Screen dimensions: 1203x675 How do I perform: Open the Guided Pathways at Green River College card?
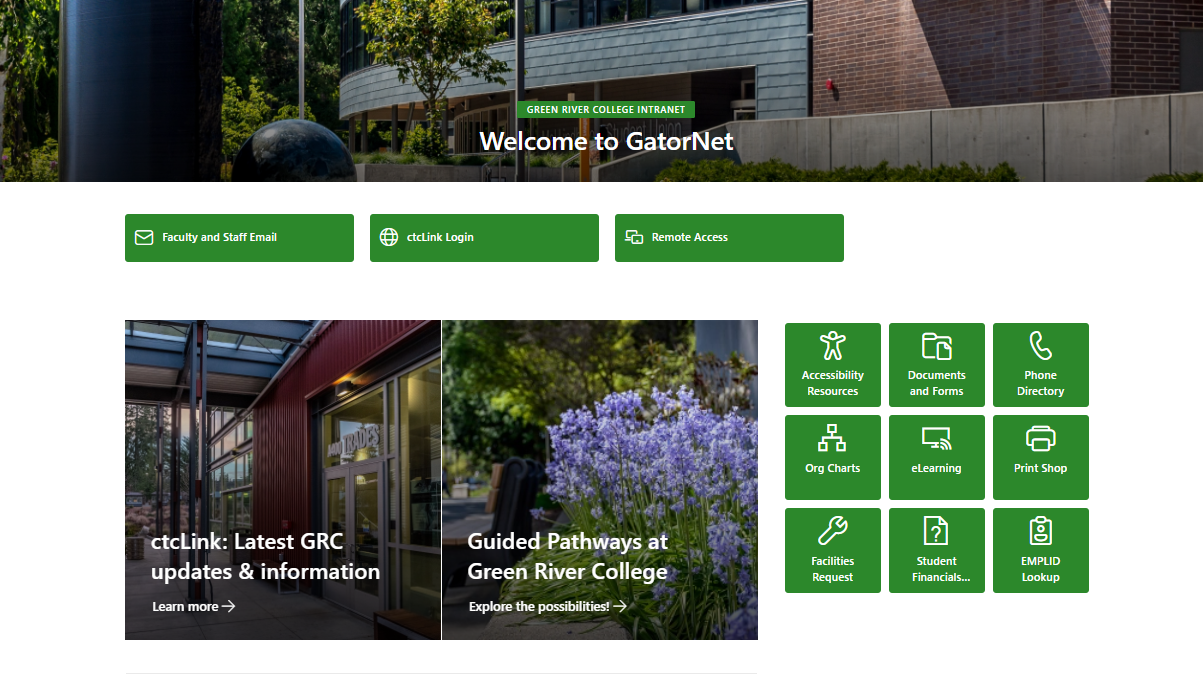600,480
